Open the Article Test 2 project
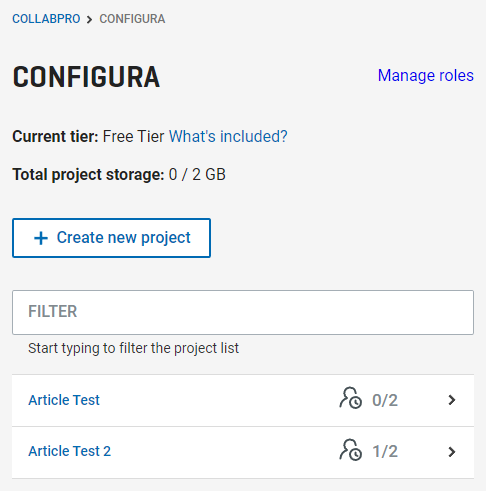The width and height of the screenshot is (486, 491). (70, 451)
